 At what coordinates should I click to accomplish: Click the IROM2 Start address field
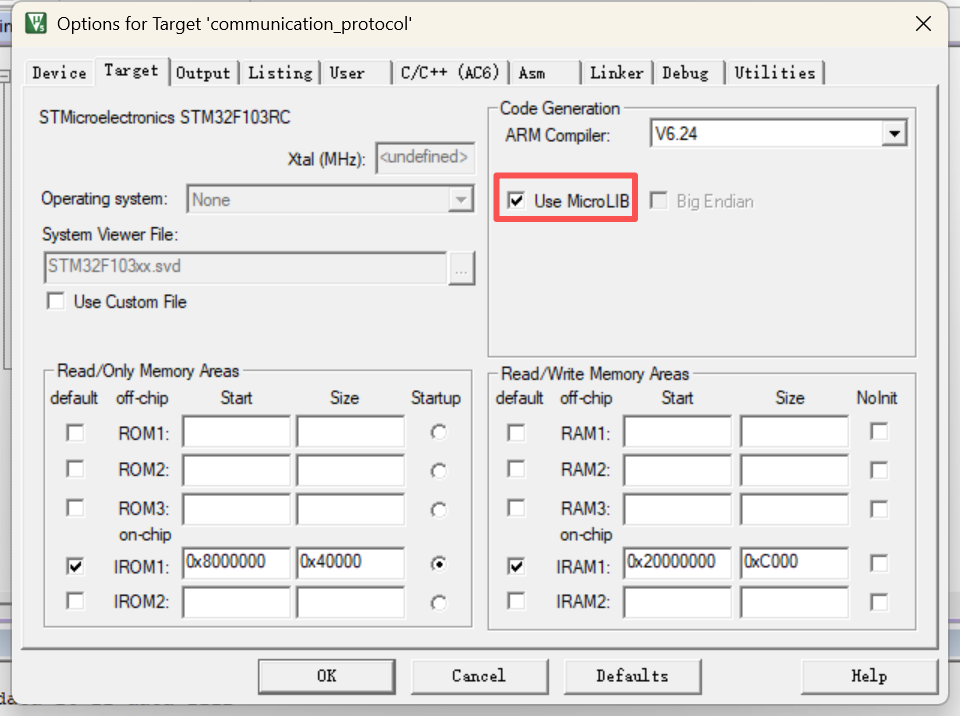236,602
